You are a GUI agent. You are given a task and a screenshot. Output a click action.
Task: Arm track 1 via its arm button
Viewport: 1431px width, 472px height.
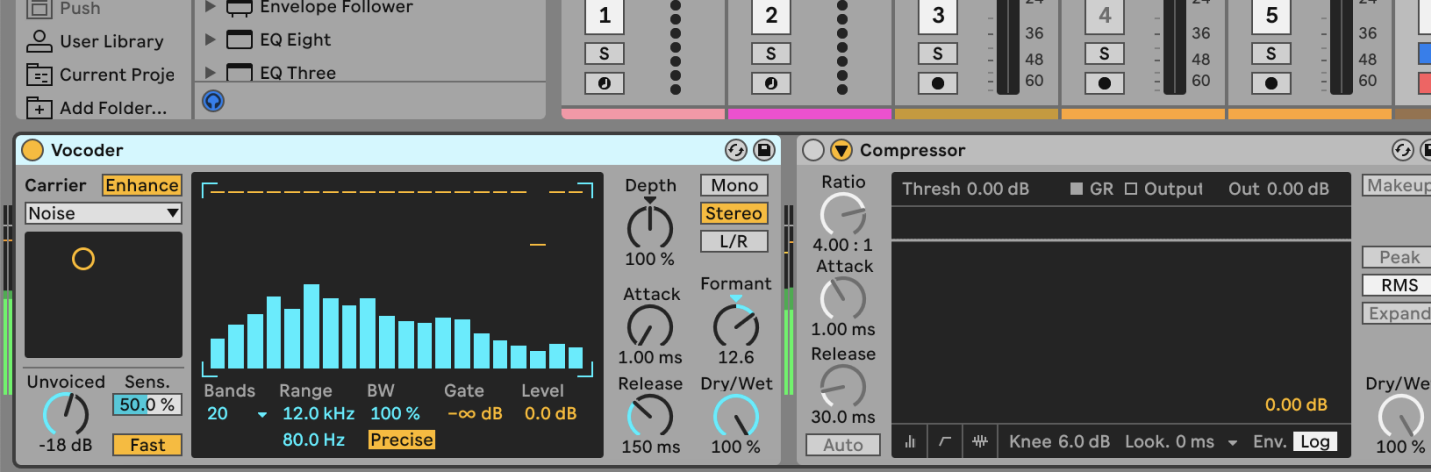pyautogui.click(x=604, y=83)
